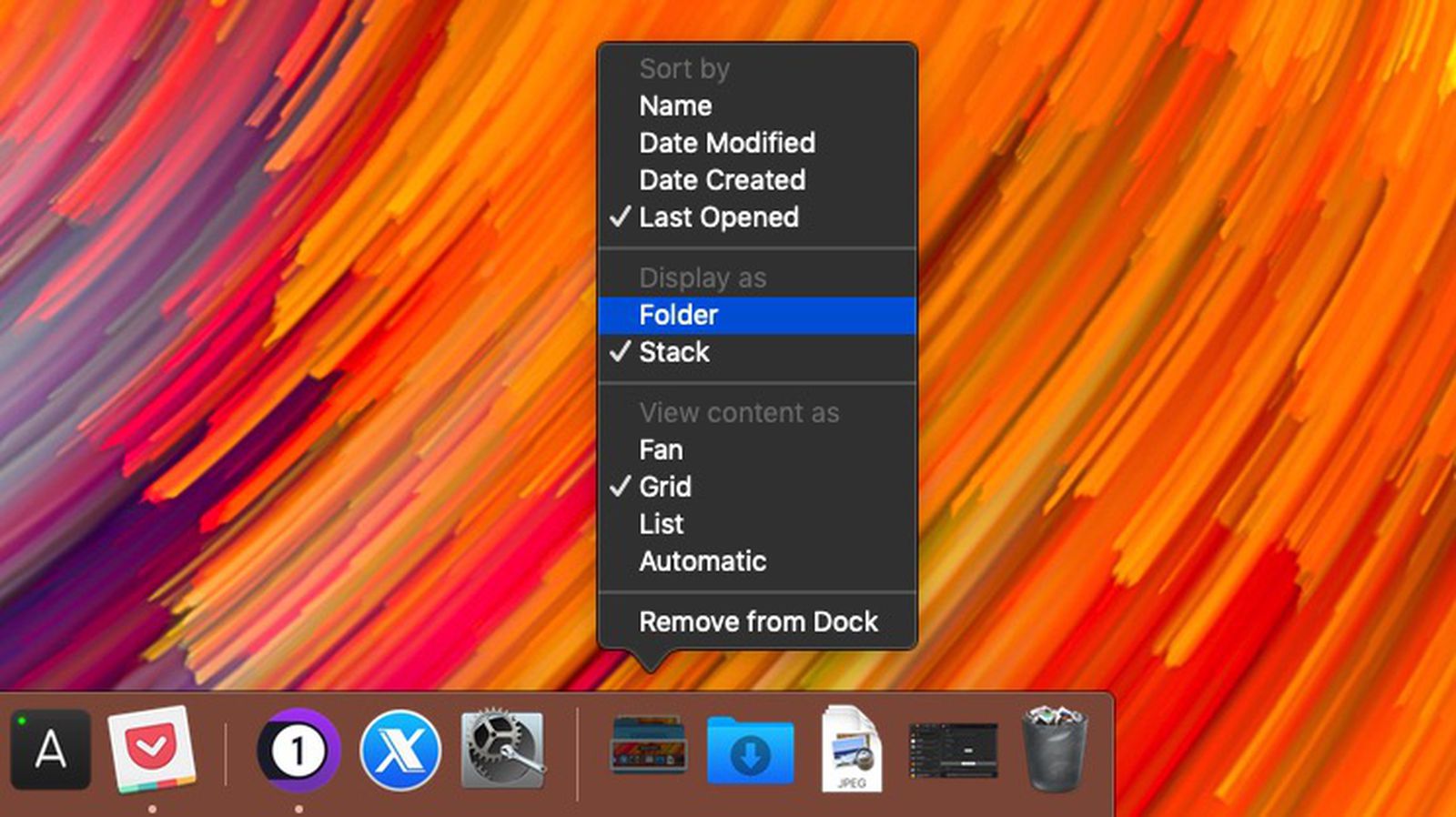Sort stack by Name
1456x817 pixels.
tap(757, 106)
